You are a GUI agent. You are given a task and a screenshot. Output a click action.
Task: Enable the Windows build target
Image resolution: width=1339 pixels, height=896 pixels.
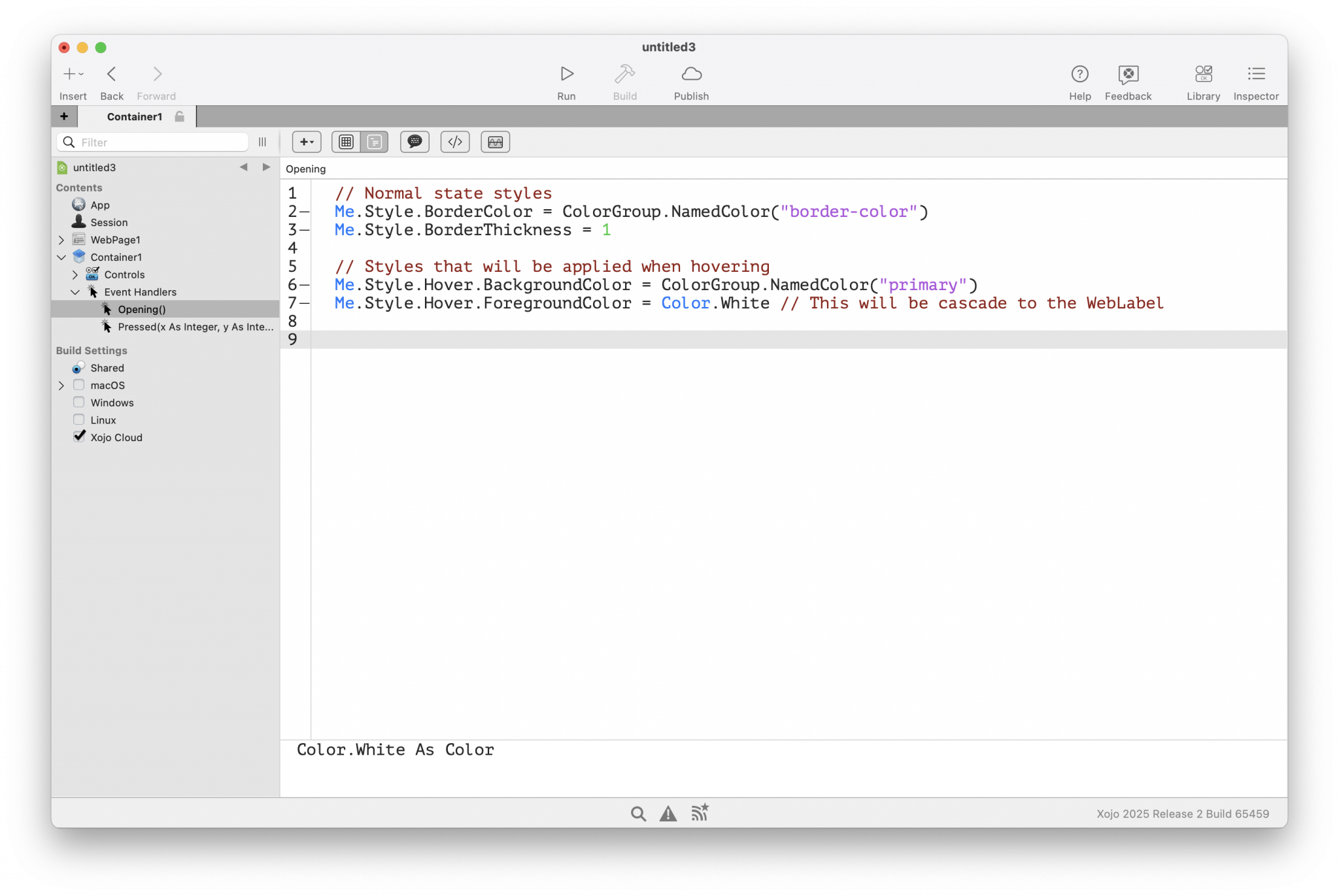tap(78, 402)
